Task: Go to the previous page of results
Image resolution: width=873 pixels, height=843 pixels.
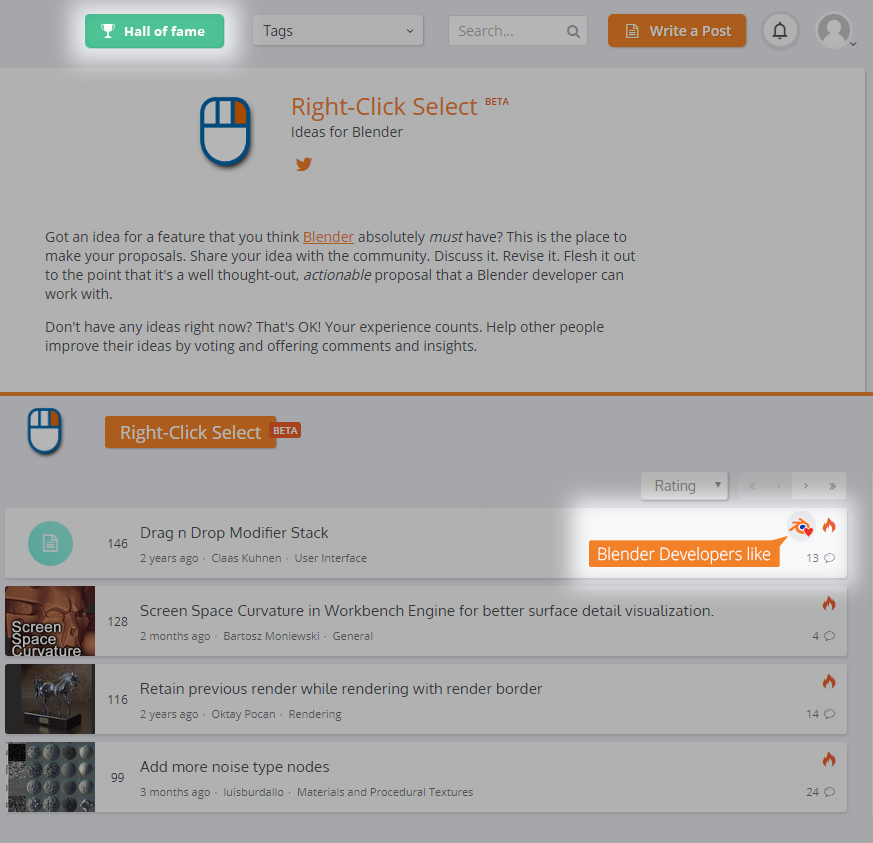Action: click(x=779, y=486)
